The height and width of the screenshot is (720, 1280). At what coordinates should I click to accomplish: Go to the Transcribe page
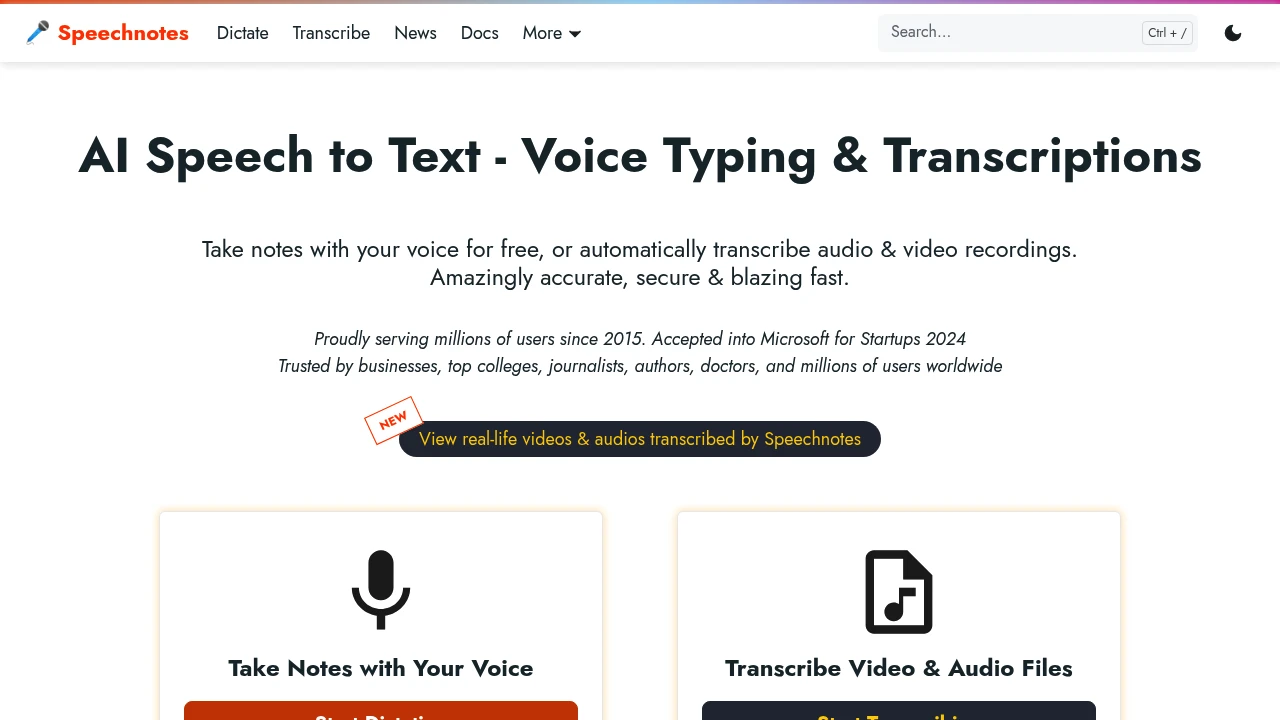[331, 33]
